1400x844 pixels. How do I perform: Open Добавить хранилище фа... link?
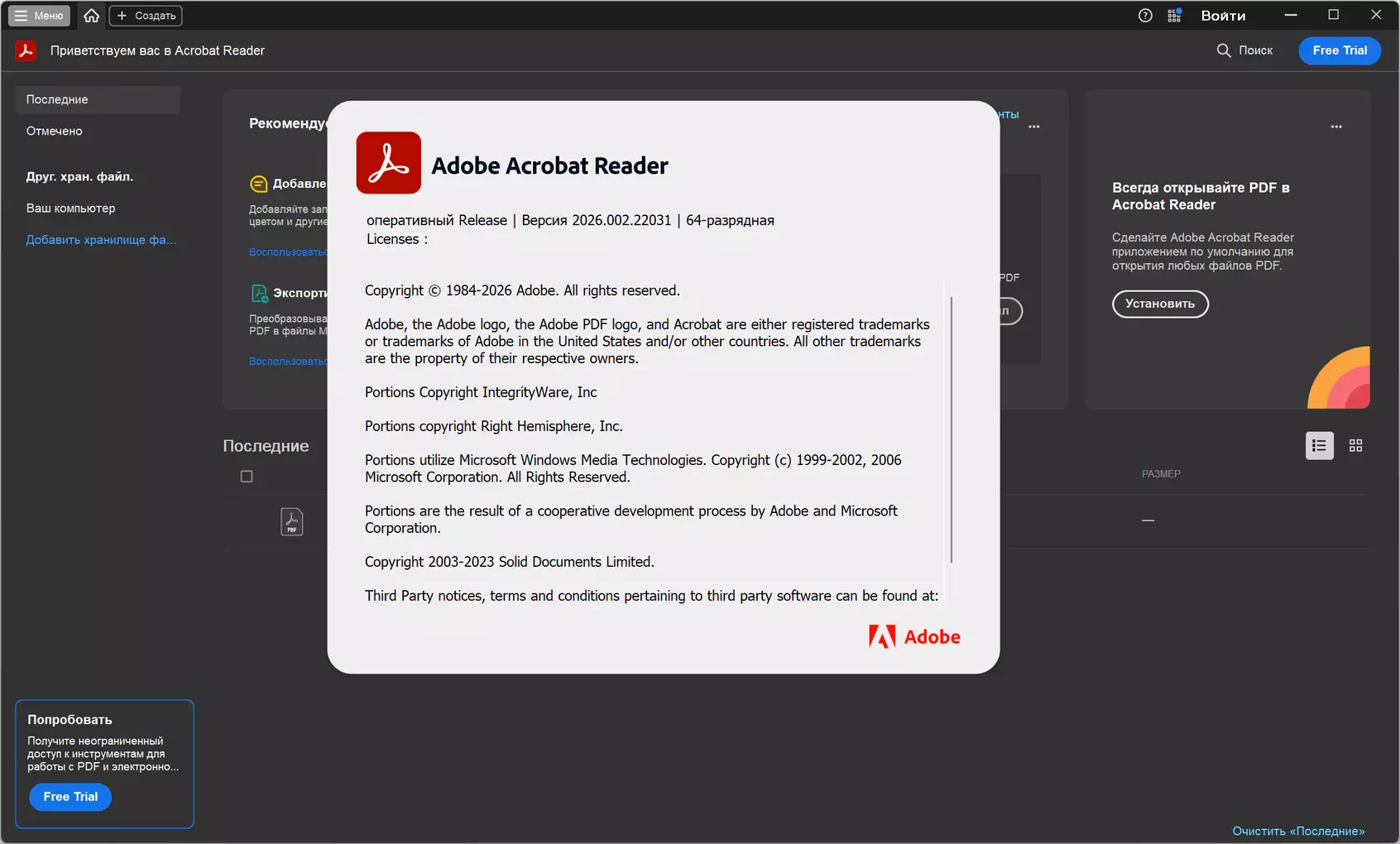pyautogui.click(x=101, y=240)
